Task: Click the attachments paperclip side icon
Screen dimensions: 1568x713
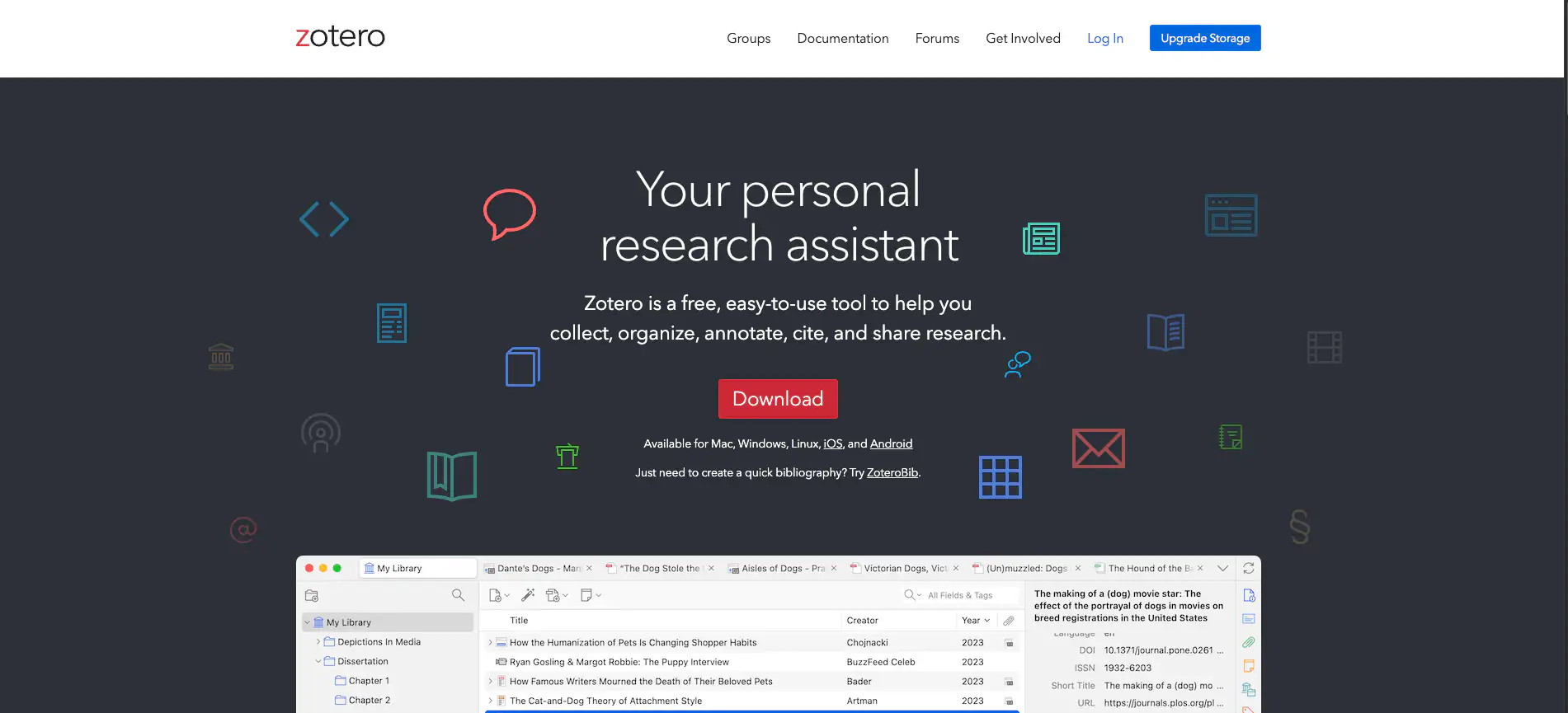Action: (x=1249, y=642)
